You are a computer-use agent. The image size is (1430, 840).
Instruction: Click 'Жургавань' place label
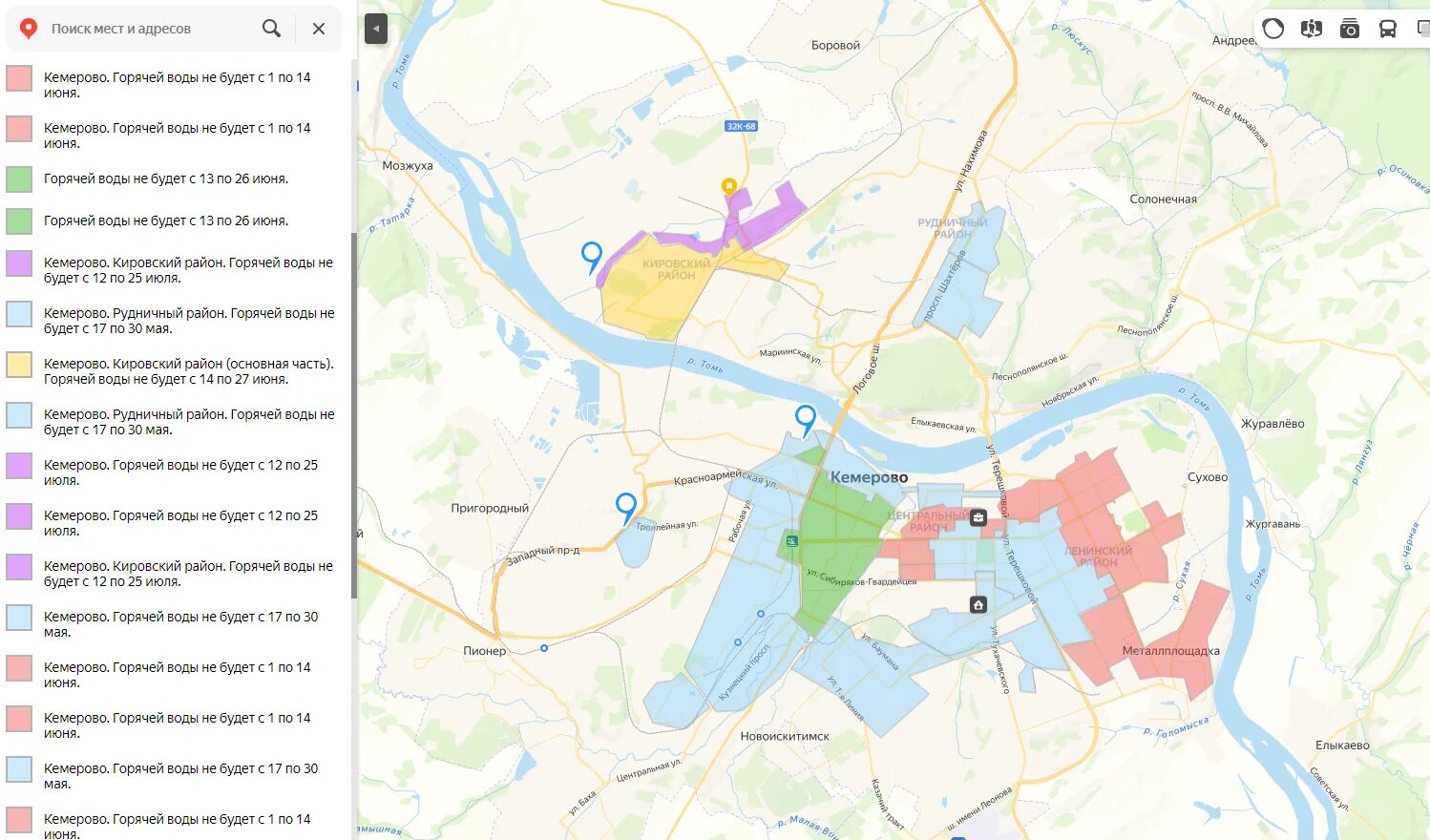click(x=1272, y=524)
